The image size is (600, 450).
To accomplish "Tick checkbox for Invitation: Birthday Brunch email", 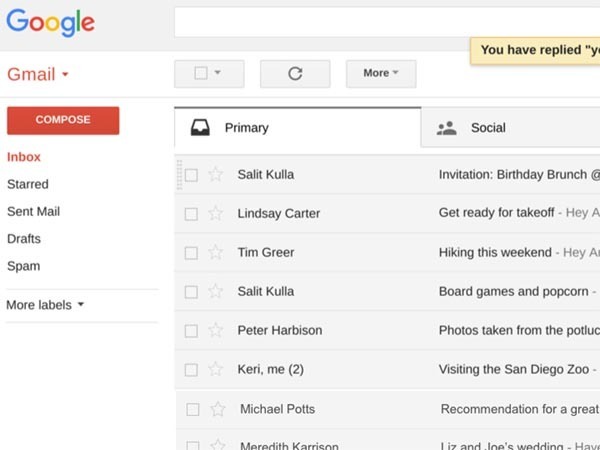I will [191, 175].
